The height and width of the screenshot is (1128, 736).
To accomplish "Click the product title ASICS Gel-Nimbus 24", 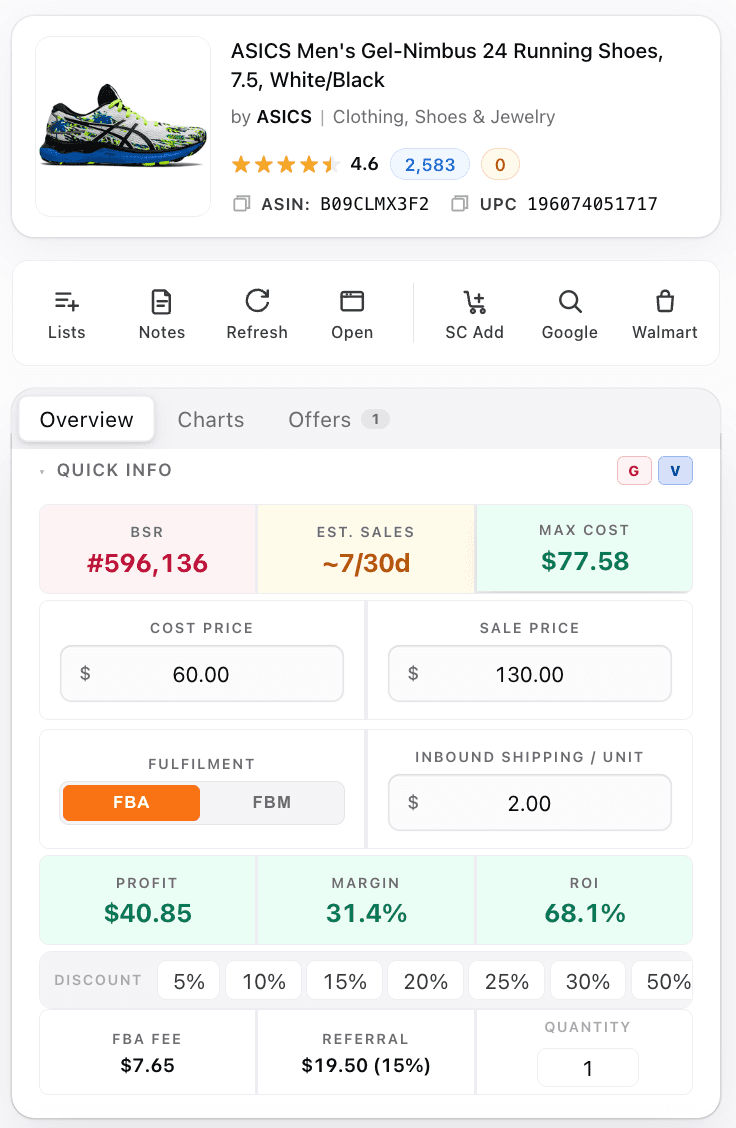I will pos(447,65).
